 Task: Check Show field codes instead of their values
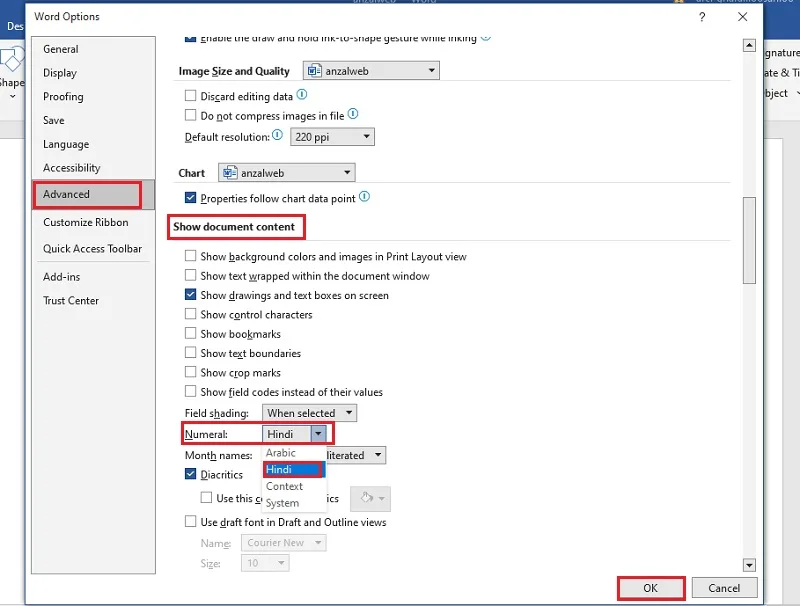190,391
